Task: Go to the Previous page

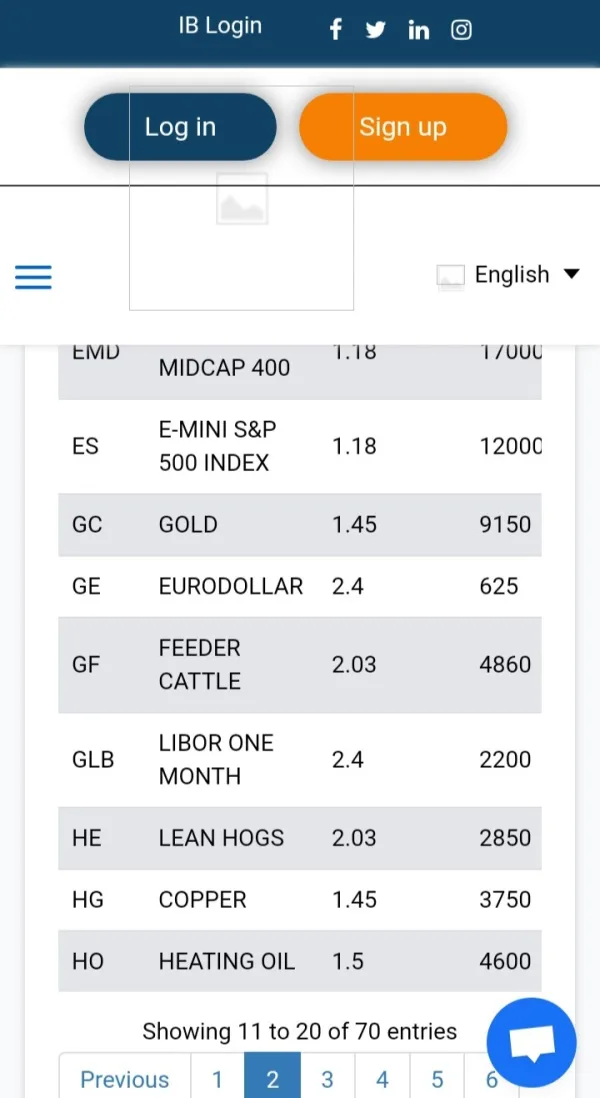Action: (x=124, y=1079)
